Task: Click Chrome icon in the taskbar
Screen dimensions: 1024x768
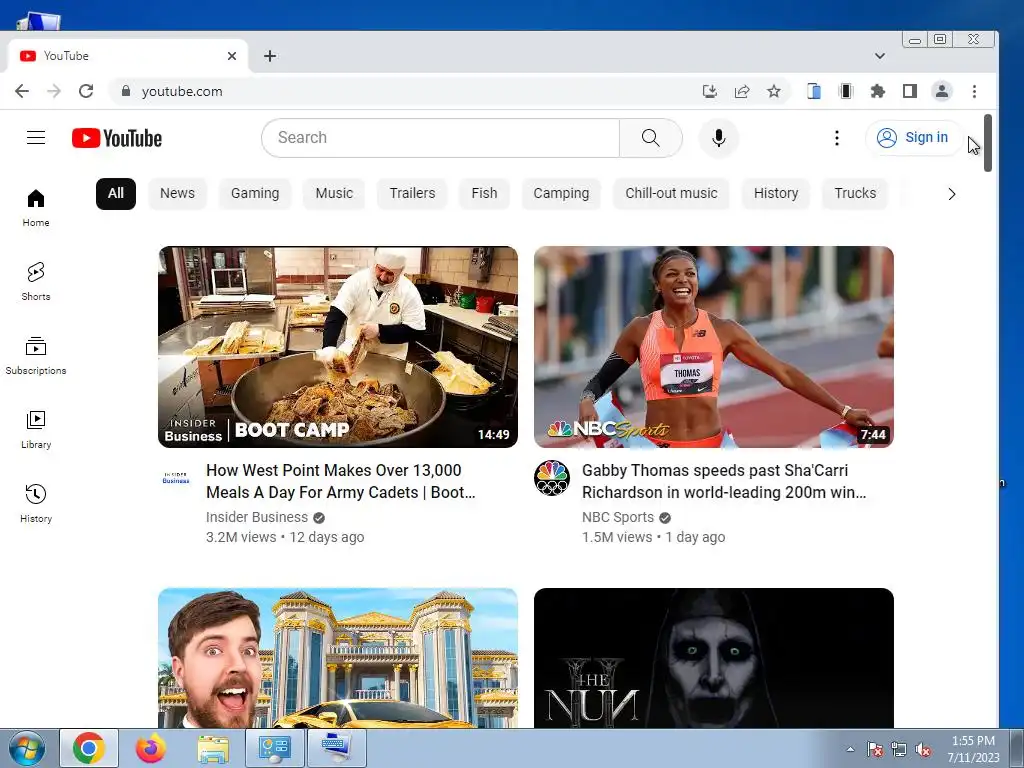Action: (89, 748)
